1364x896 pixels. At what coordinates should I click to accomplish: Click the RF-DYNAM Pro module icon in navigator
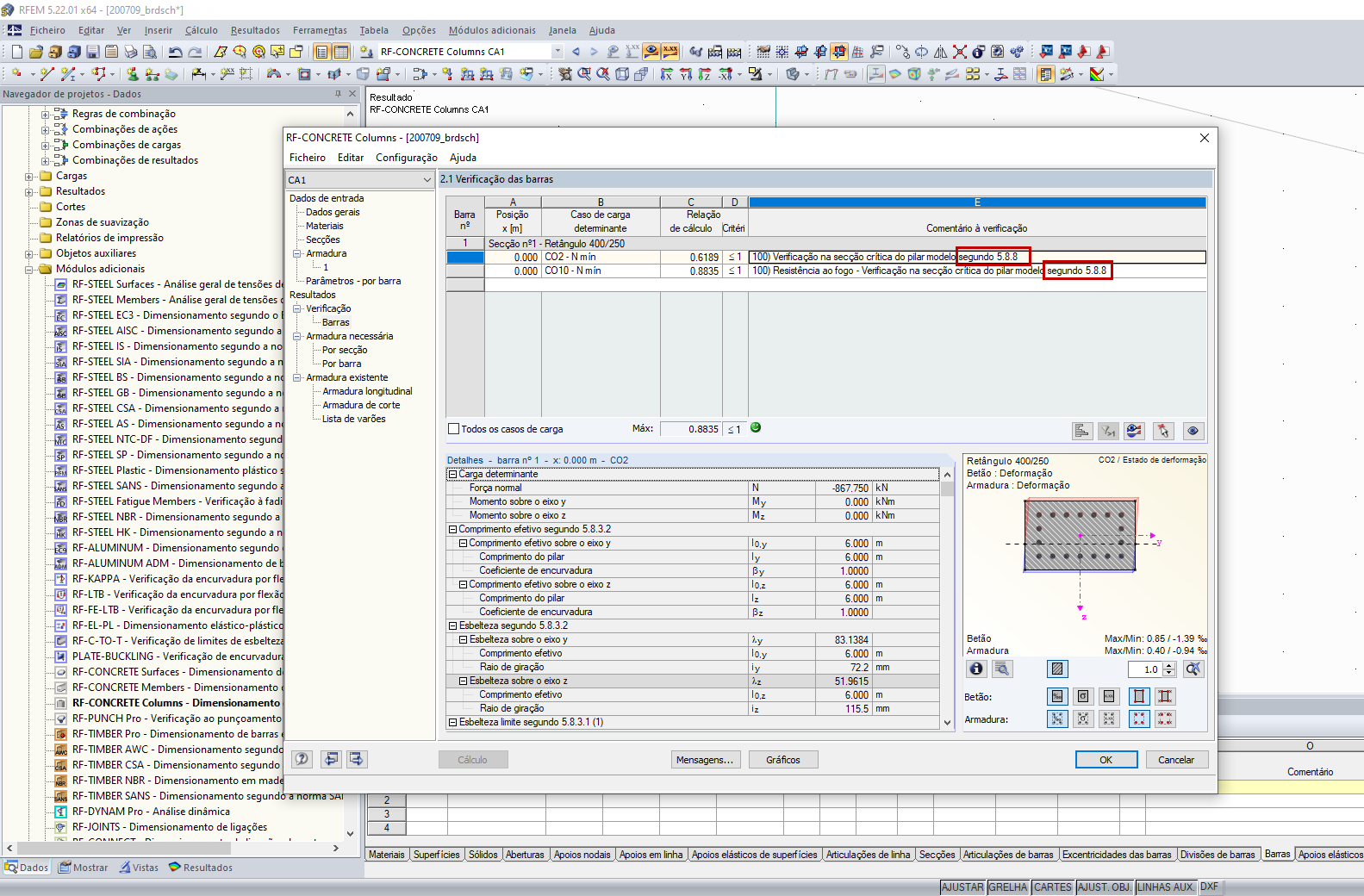pos(61,812)
